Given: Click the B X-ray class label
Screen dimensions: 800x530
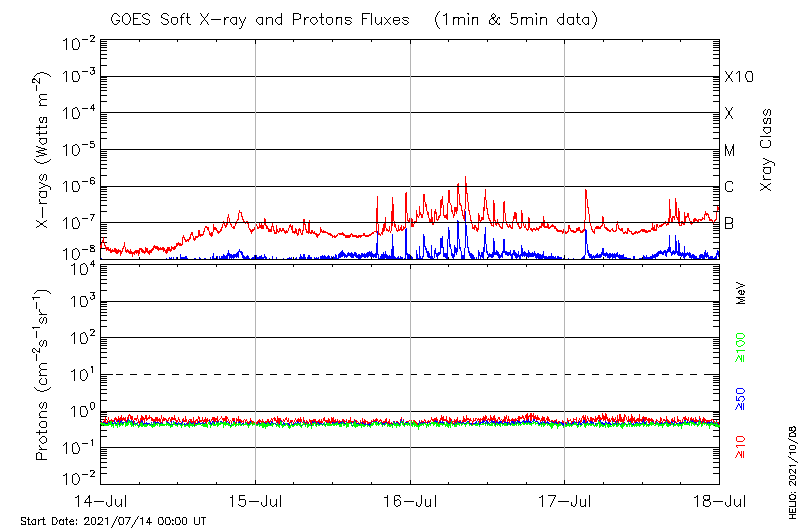Looking at the screenshot, I should (729, 223).
